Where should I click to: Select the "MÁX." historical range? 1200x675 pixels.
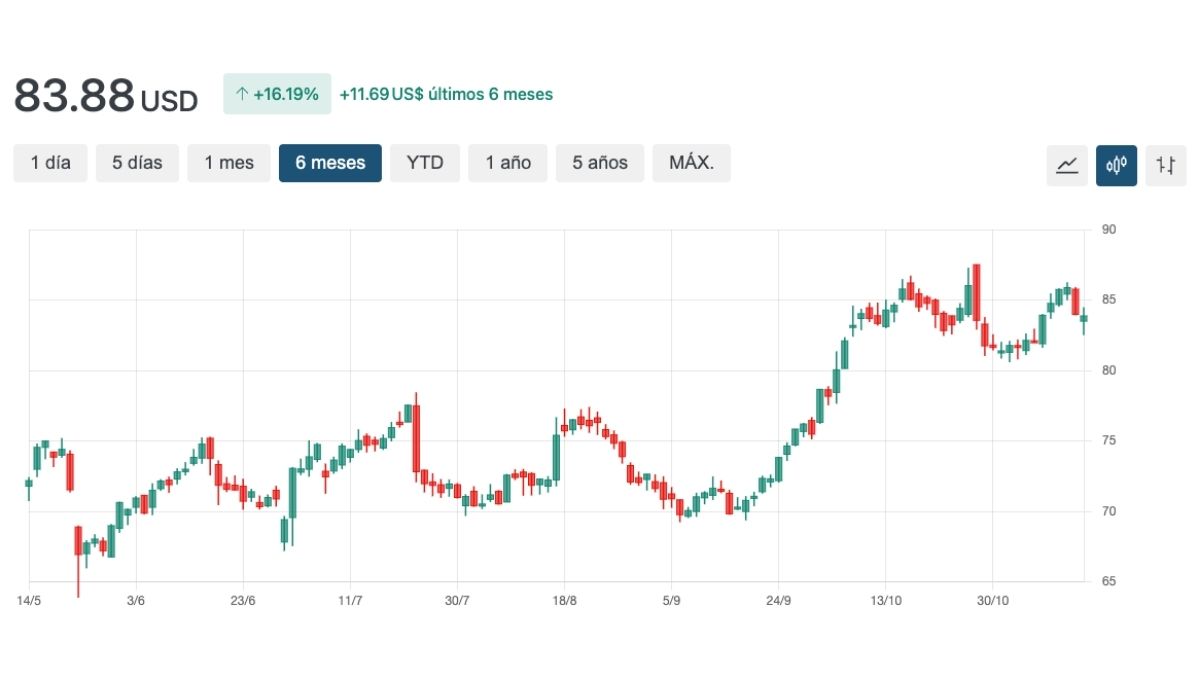pyautogui.click(x=691, y=162)
